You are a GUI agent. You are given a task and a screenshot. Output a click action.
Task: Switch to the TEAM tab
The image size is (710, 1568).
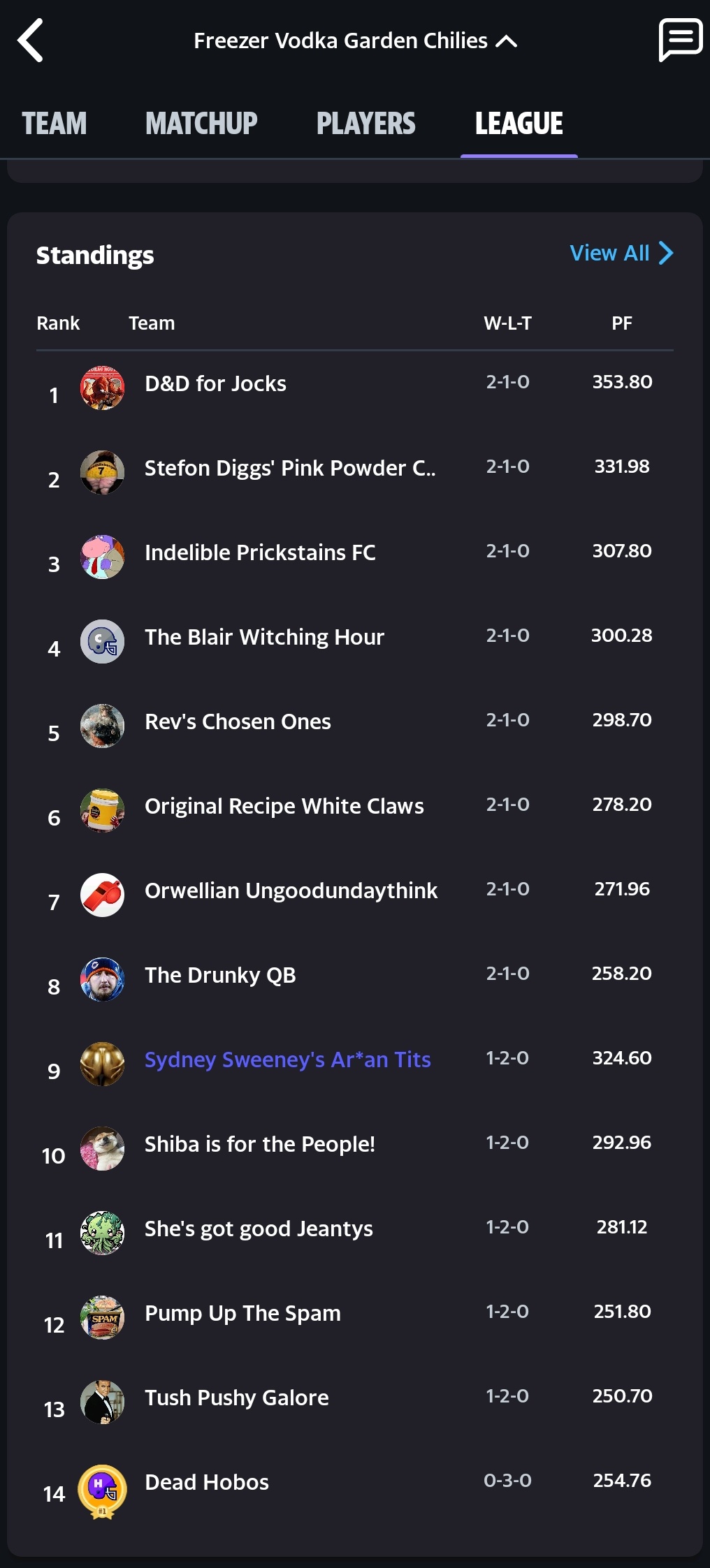[55, 124]
